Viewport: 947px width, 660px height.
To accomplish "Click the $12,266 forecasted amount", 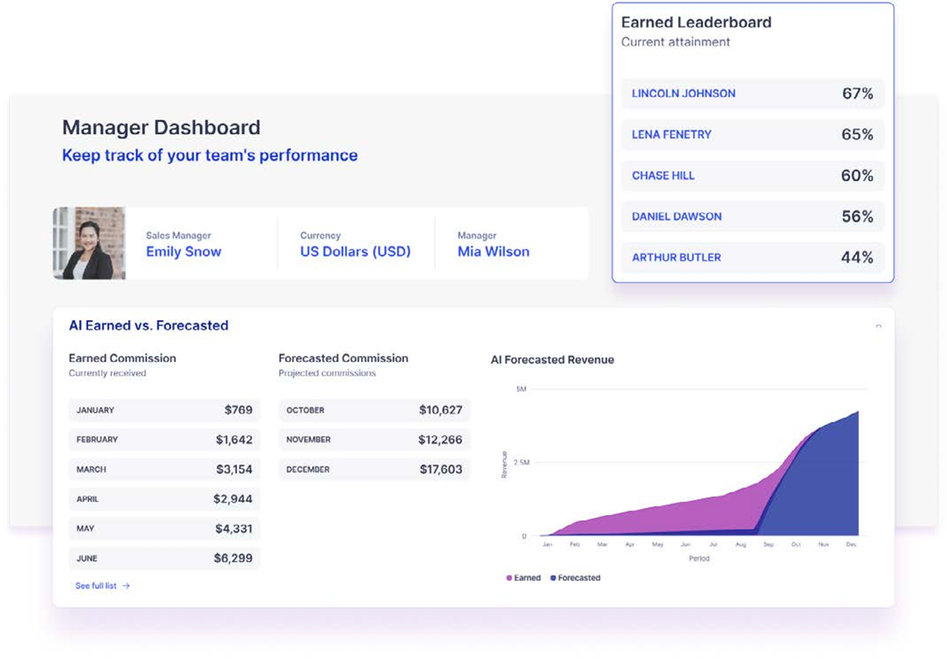I will click(440, 440).
